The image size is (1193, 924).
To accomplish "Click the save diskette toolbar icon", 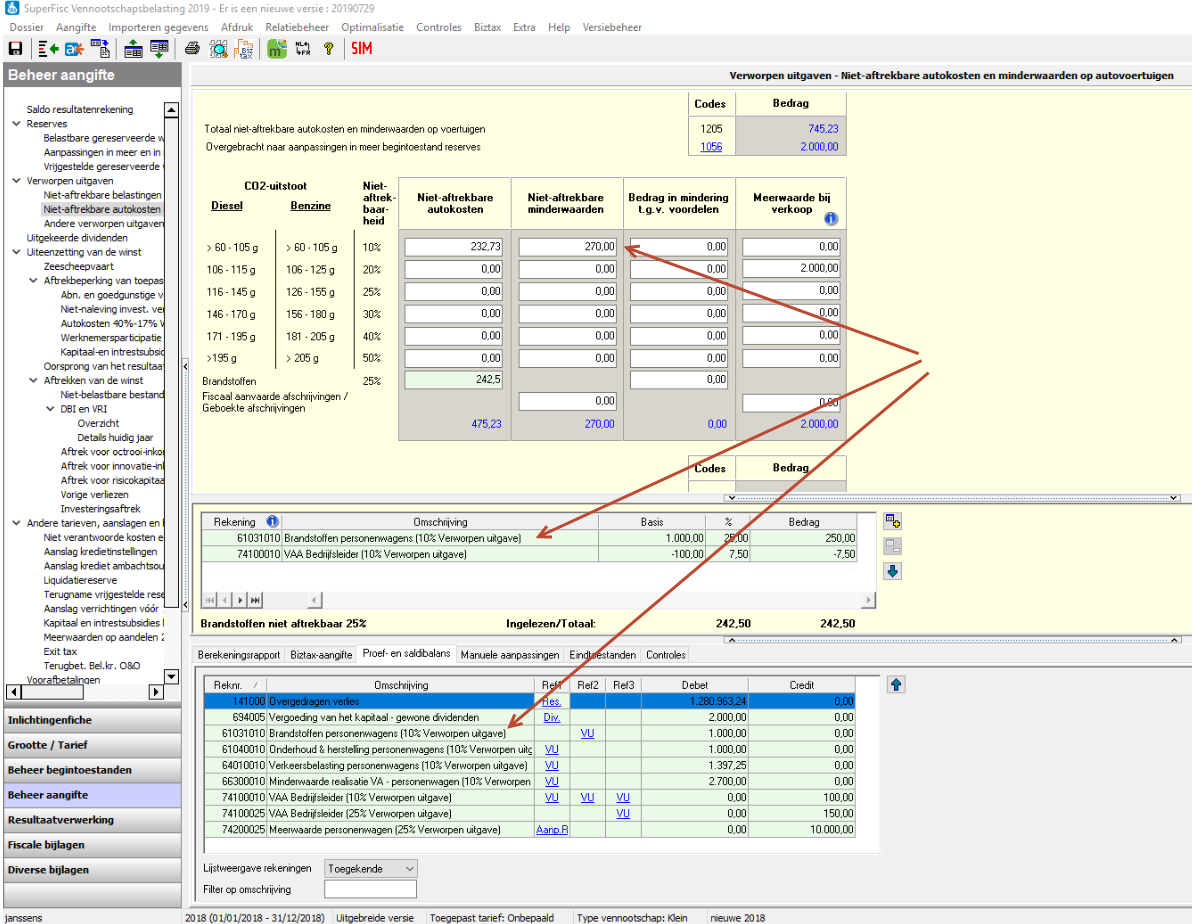I will [x=15, y=48].
